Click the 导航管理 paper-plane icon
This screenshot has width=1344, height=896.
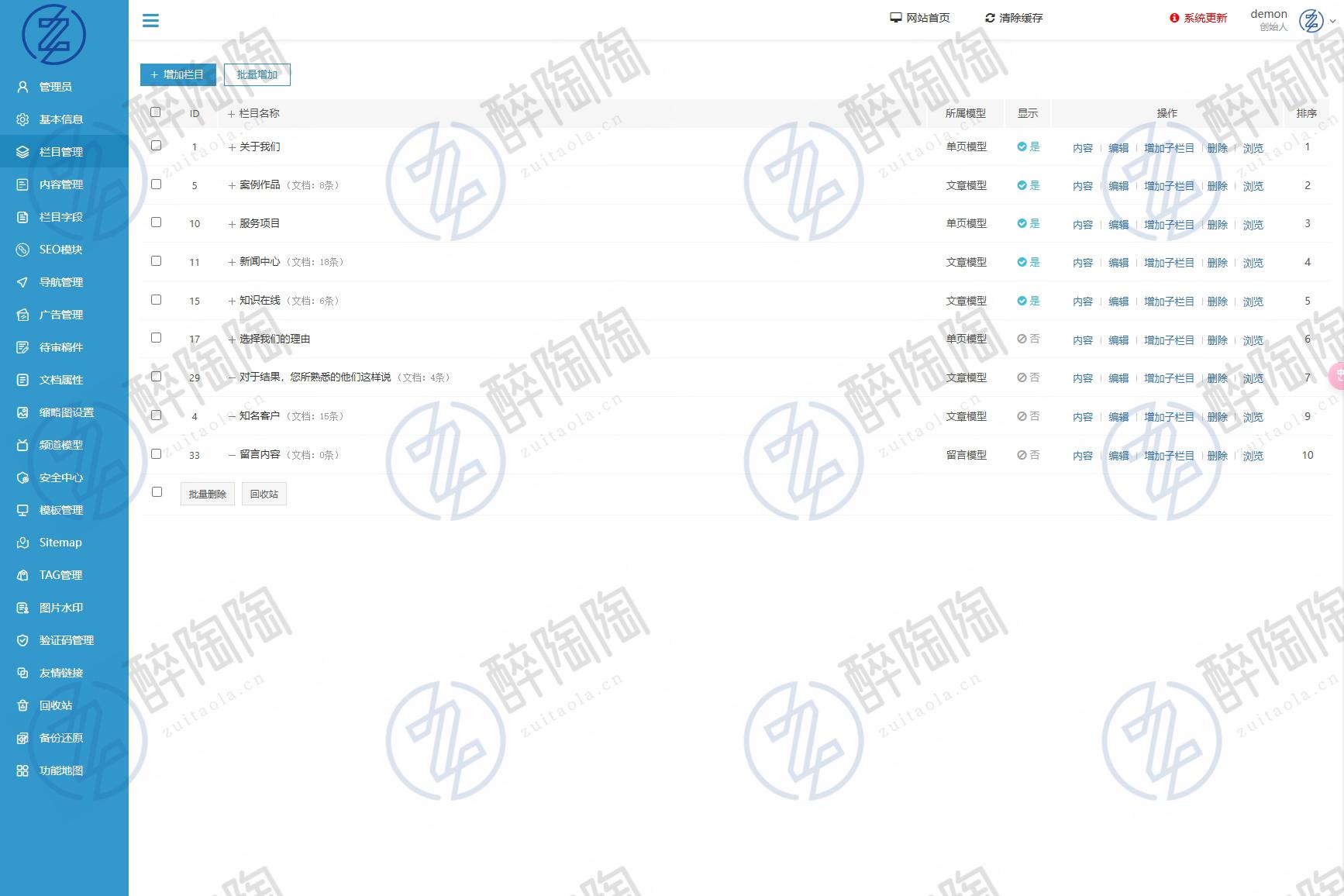pyautogui.click(x=22, y=282)
